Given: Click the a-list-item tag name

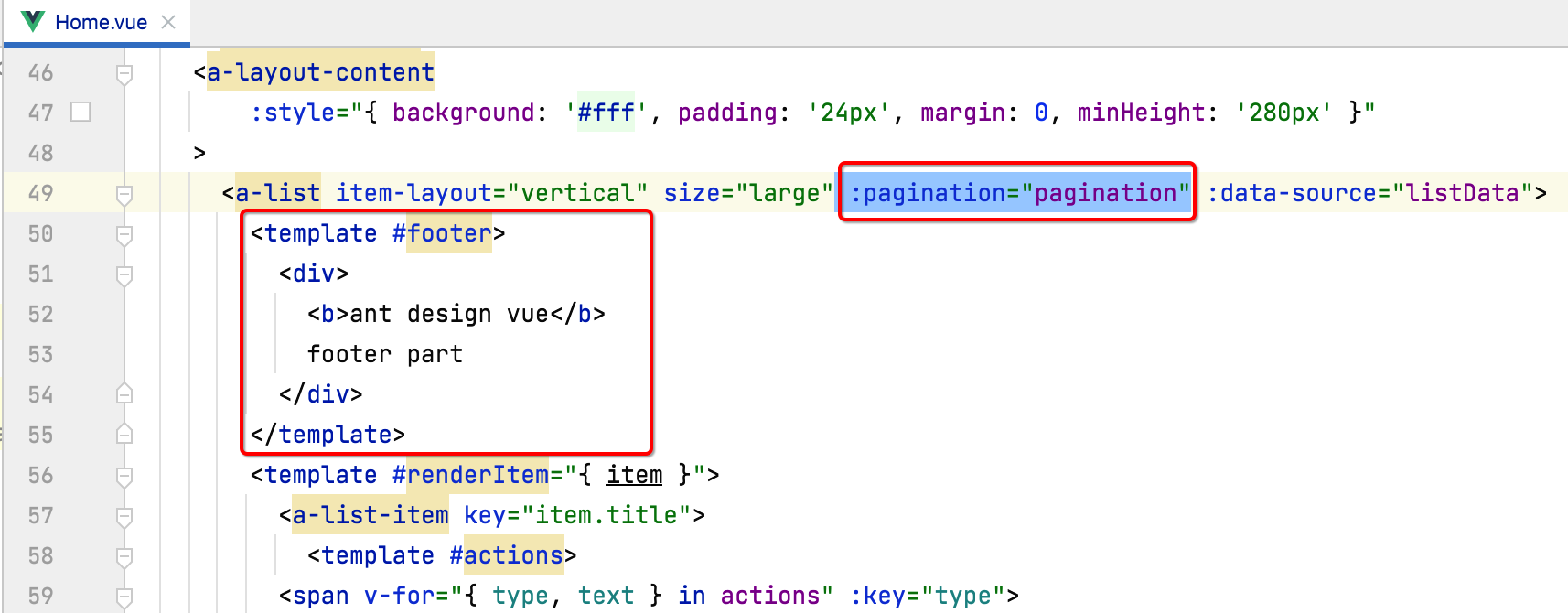Looking at the screenshot, I should point(371,515).
